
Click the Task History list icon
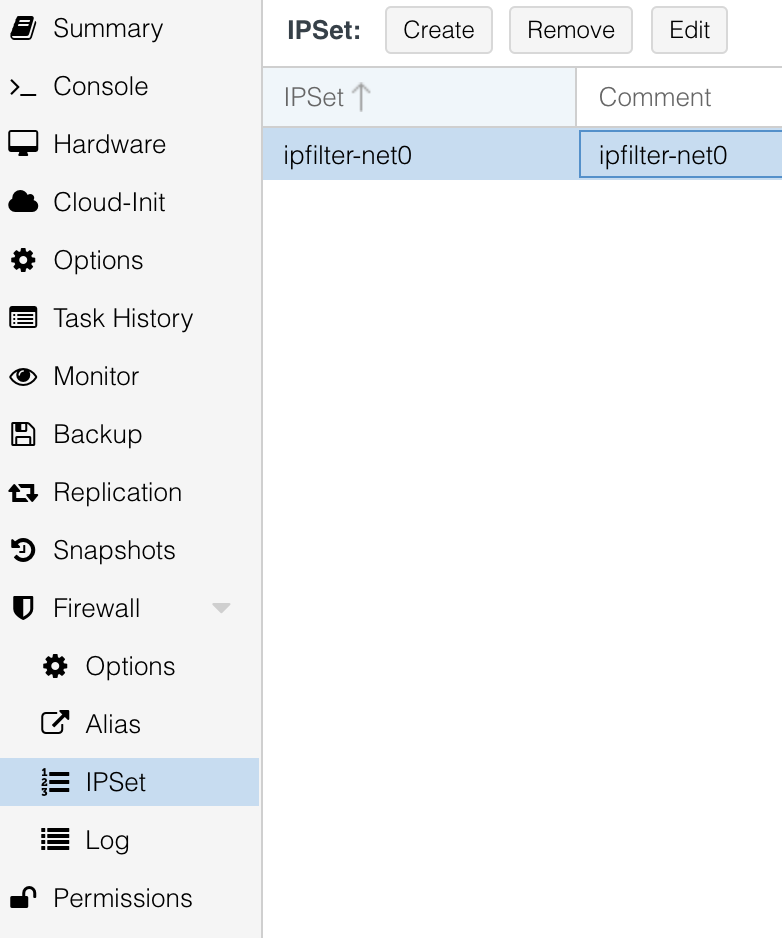click(23, 319)
